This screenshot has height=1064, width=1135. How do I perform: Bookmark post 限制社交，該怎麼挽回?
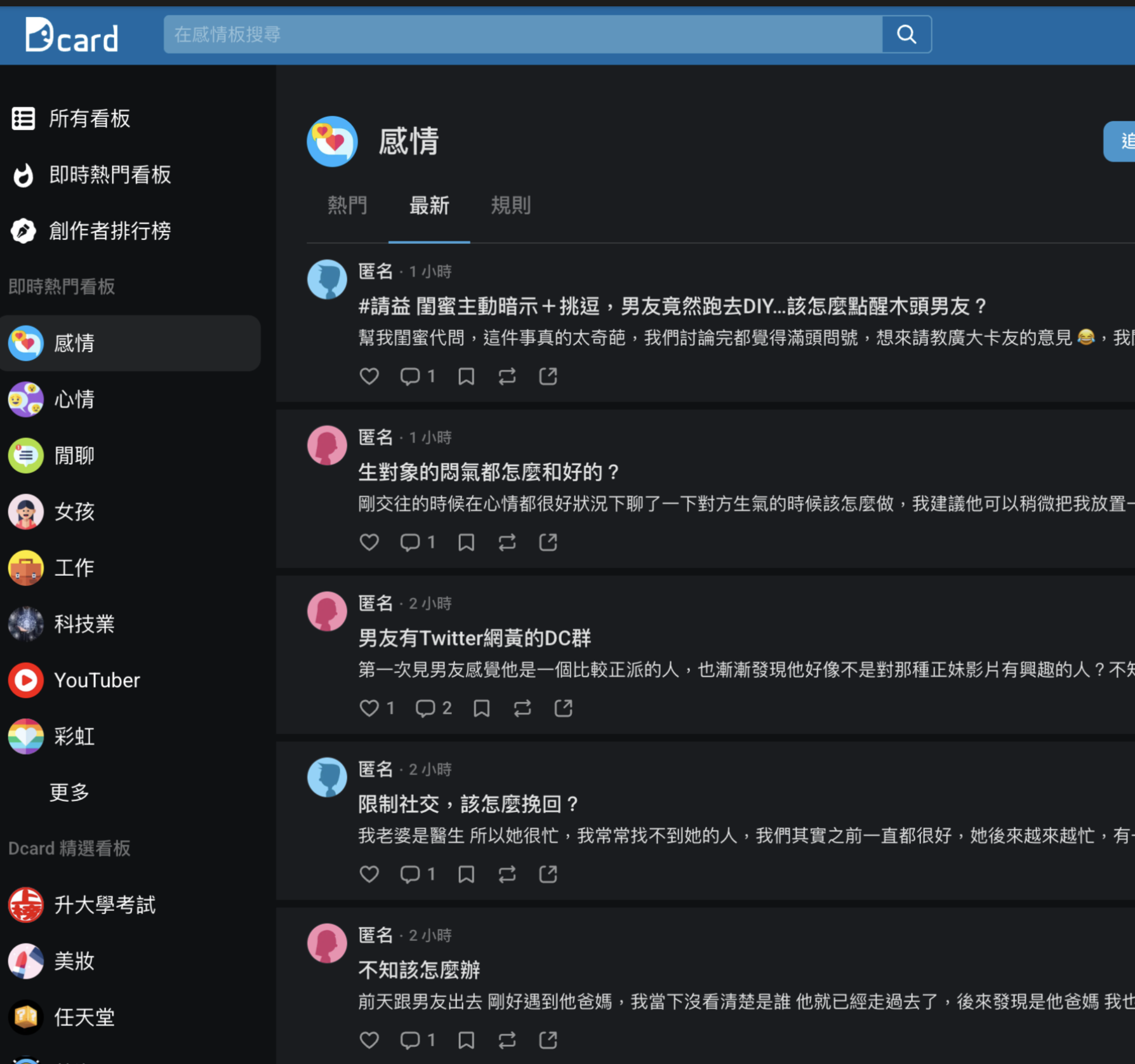point(467,874)
